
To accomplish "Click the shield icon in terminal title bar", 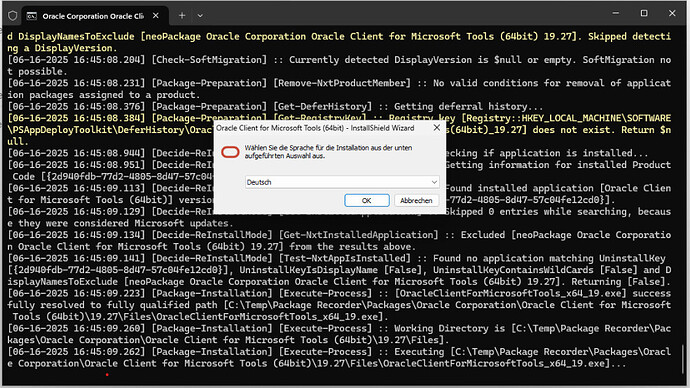I will tap(12, 16).
